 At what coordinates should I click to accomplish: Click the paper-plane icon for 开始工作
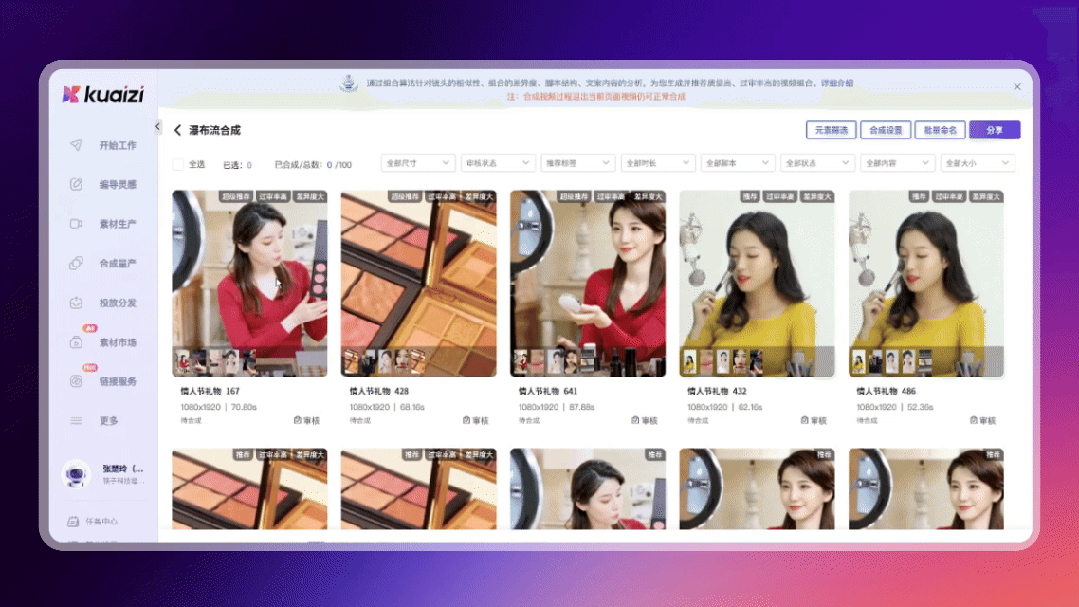tap(76, 145)
